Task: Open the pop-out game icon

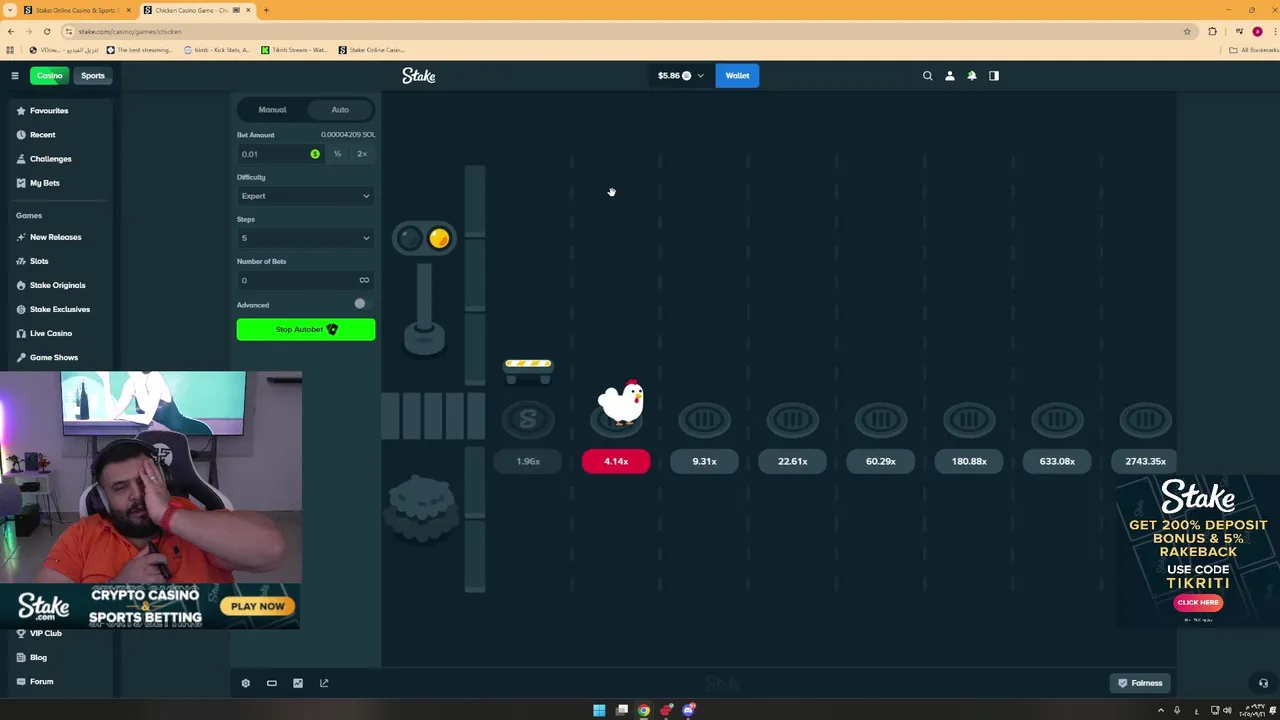Action: tap(324, 683)
